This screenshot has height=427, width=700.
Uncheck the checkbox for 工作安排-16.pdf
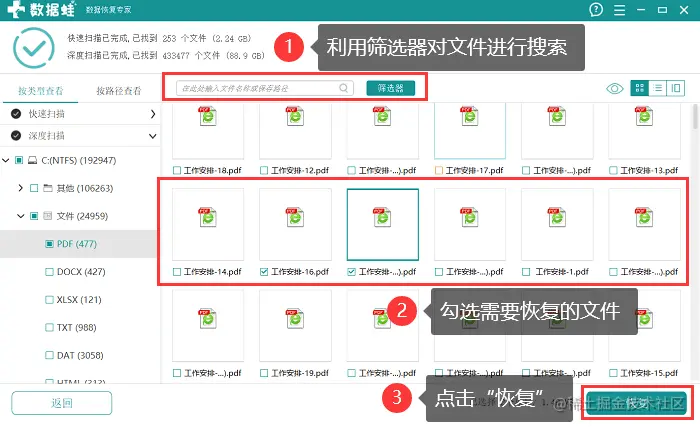tap(264, 272)
